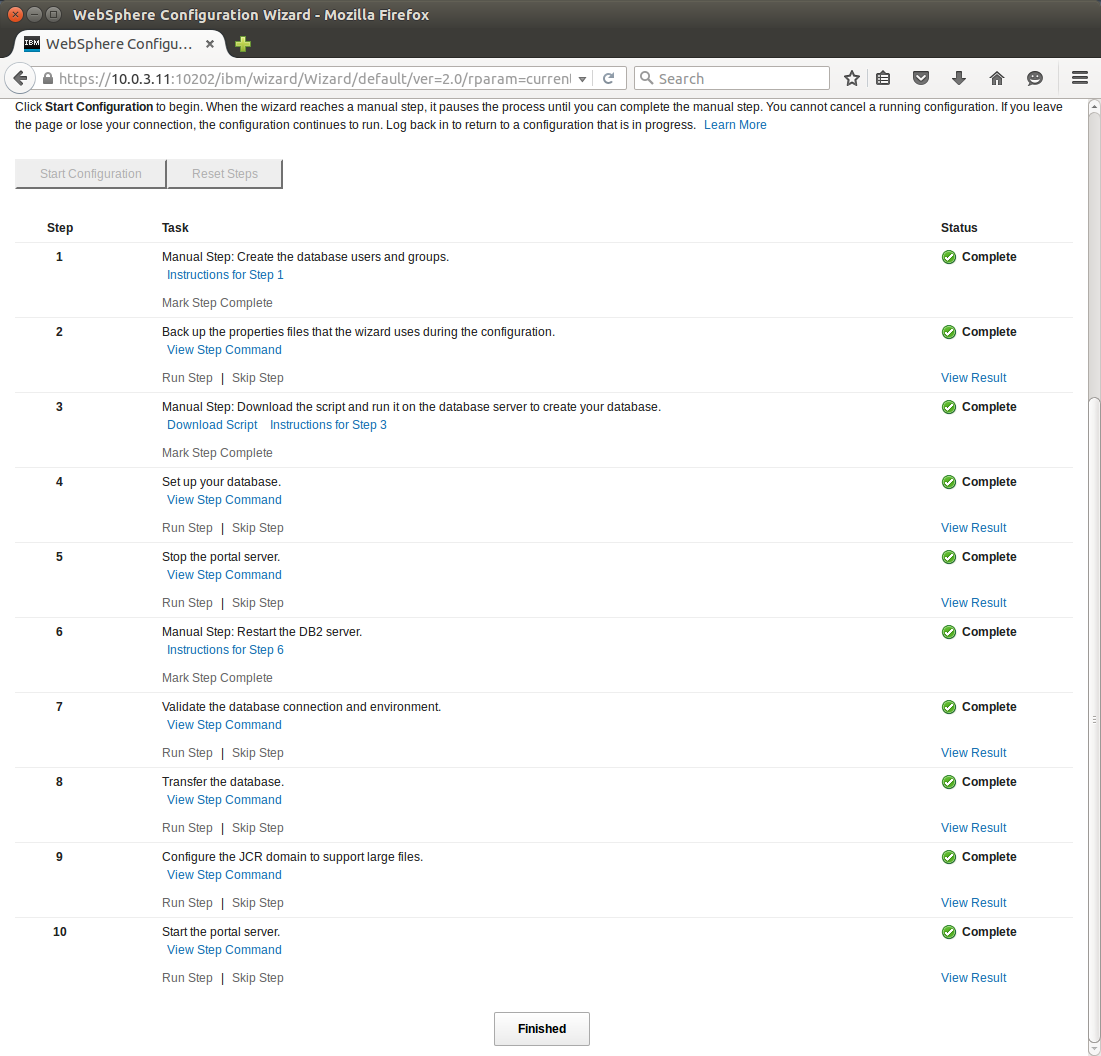The width and height of the screenshot is (1101, 1056).
Task: Click the Download Script link
Action: click(x=212, y=425)
